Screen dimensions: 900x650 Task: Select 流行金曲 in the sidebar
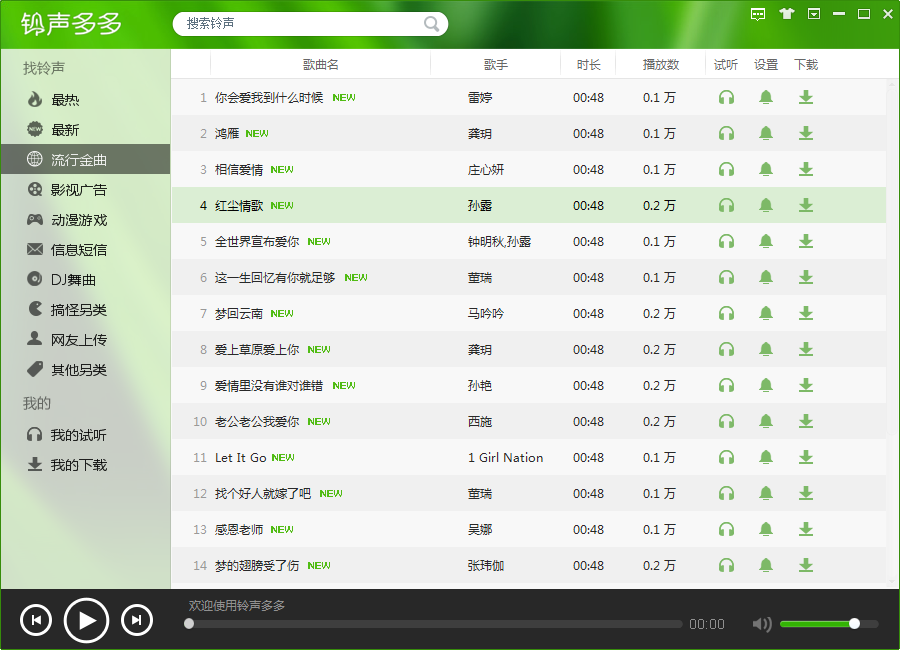[x=65, y=159]
